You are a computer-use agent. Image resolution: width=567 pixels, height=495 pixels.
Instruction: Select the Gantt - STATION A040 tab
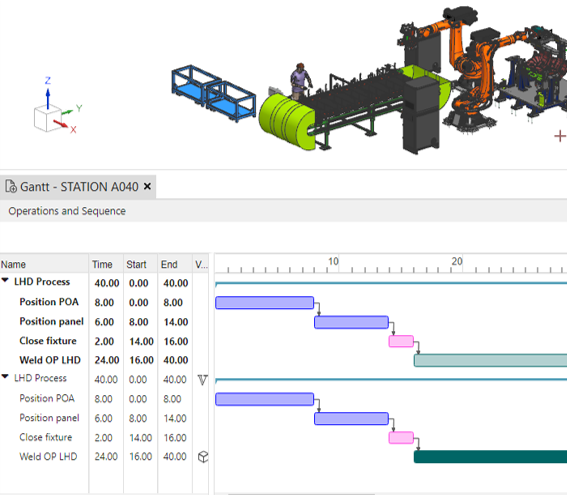78,187
